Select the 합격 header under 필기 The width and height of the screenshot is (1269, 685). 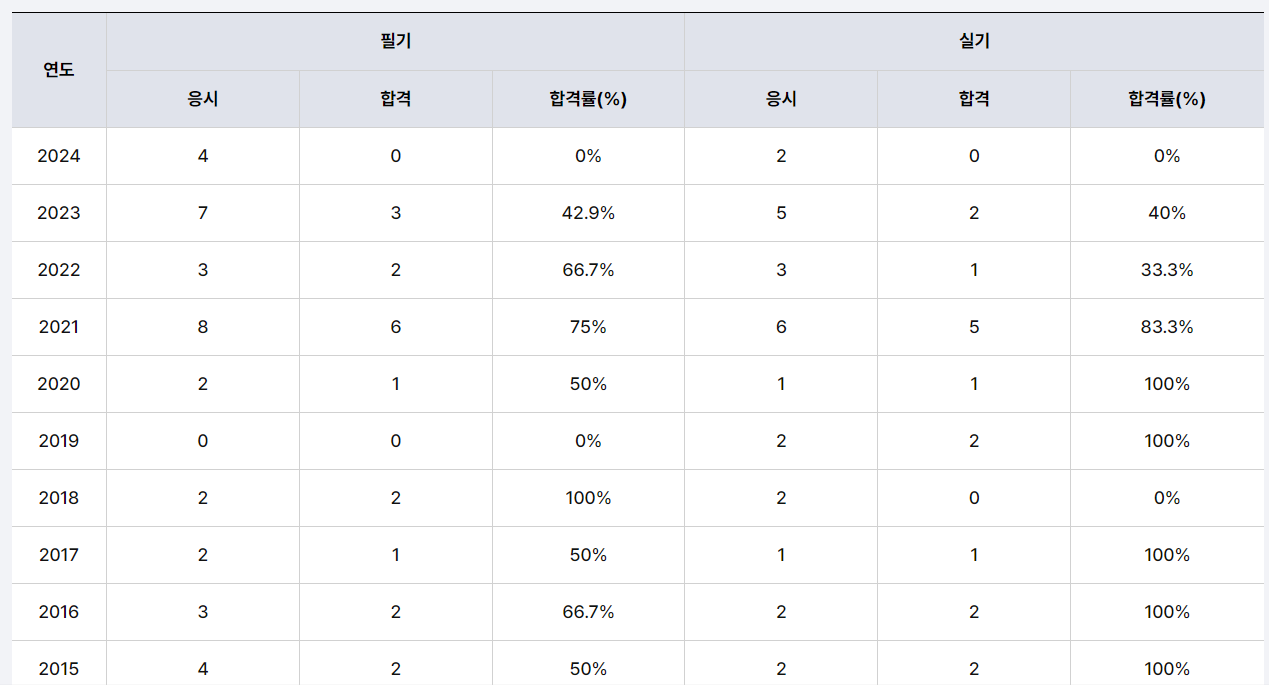point(395,99)
